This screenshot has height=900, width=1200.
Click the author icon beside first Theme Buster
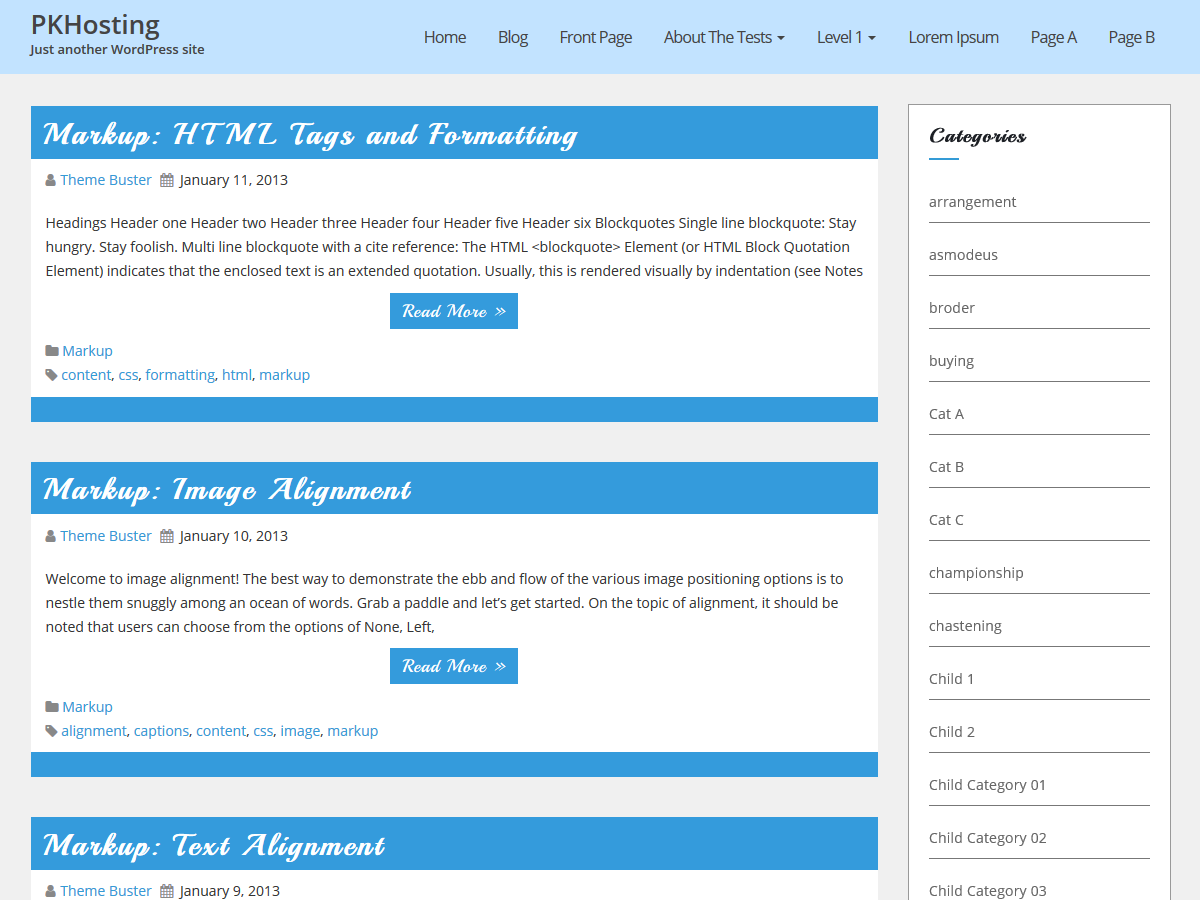[x=50, y=181]
